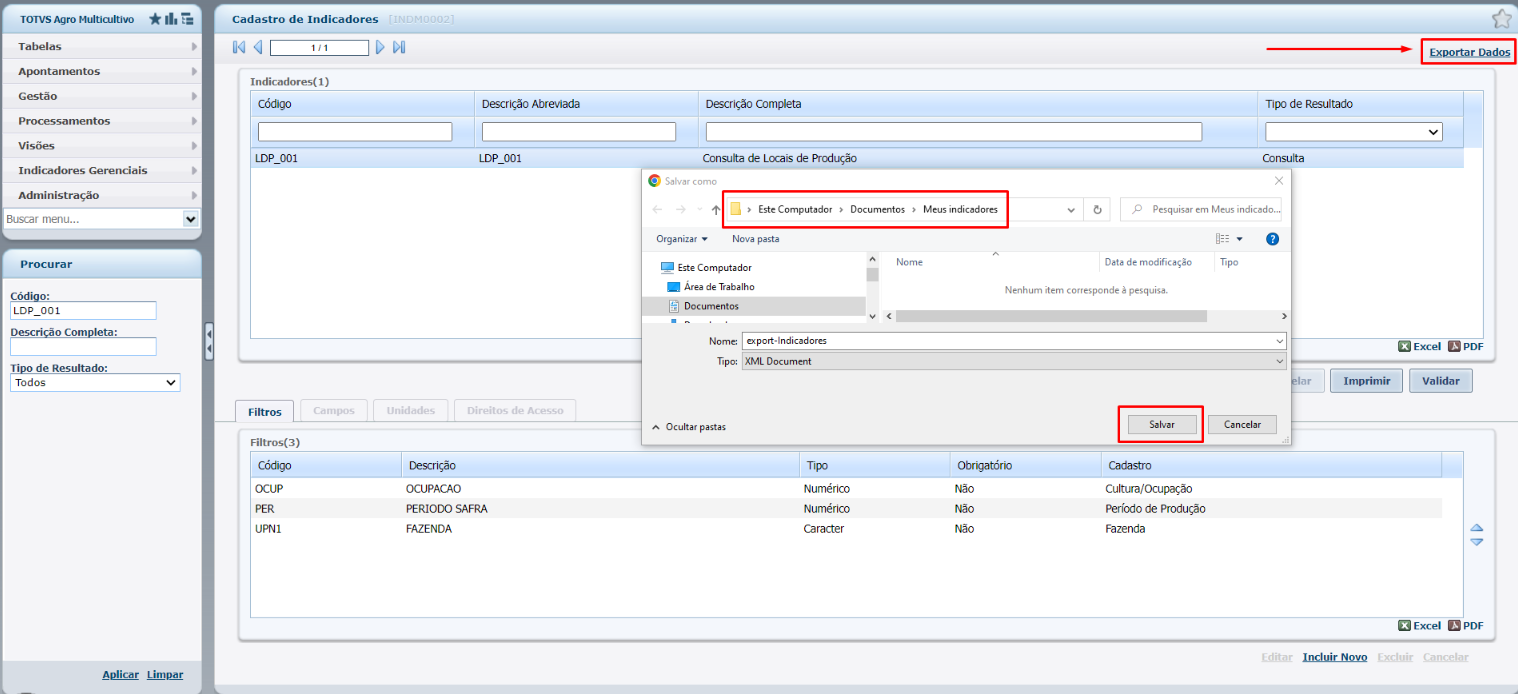Collapse the left sidebar panel handle

(209, 341)
